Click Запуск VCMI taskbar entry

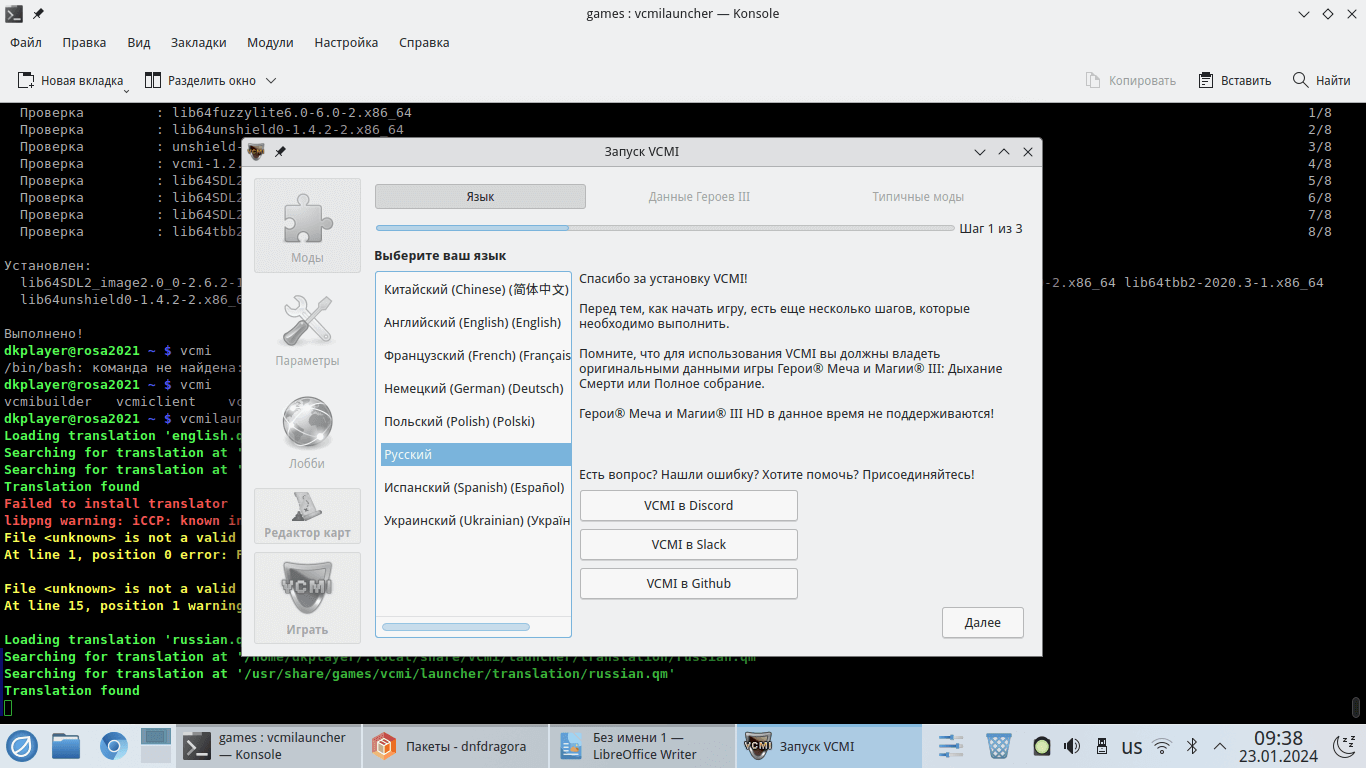tap(829, 746)
